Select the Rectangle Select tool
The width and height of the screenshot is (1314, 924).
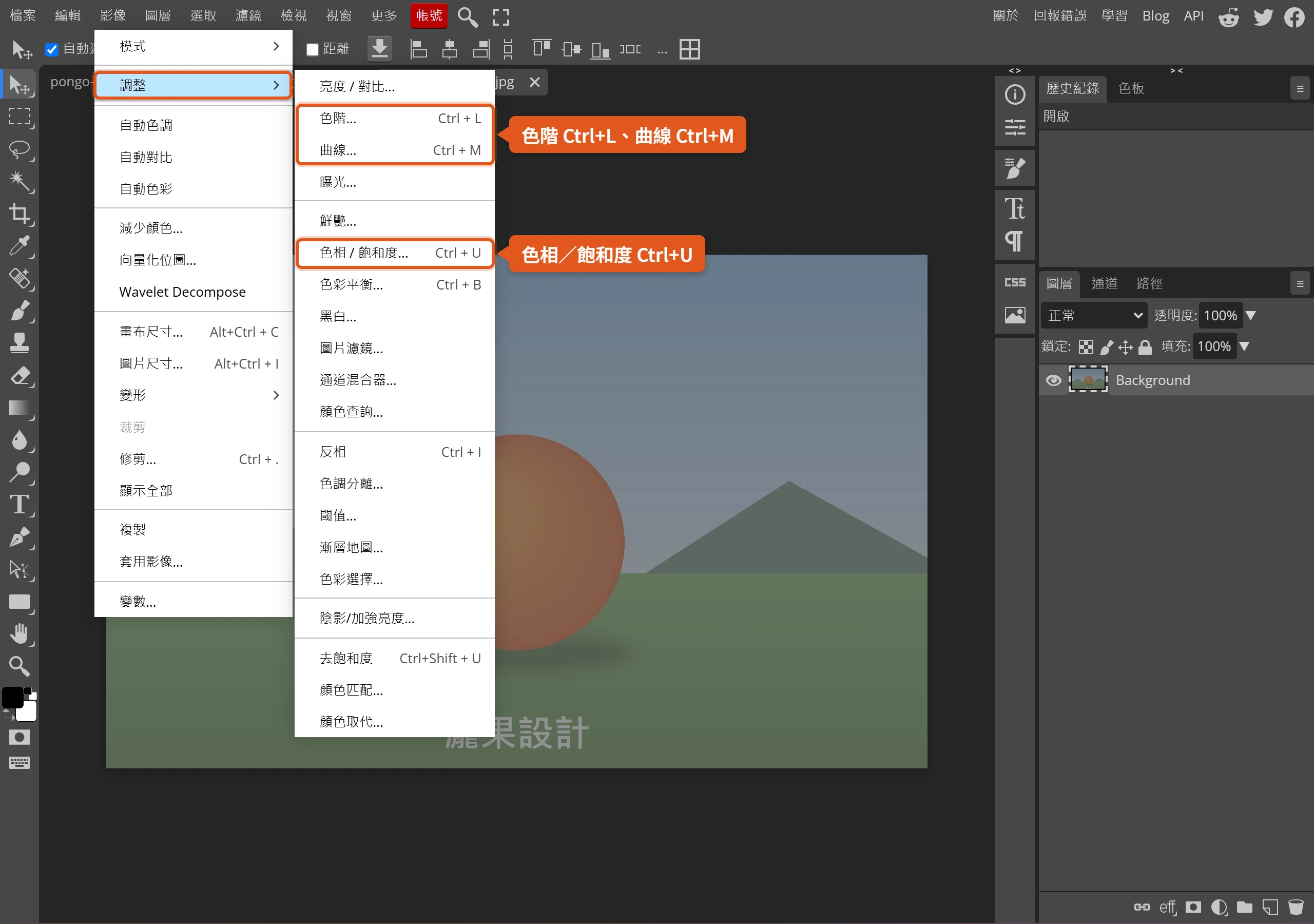tap(20, 118)
